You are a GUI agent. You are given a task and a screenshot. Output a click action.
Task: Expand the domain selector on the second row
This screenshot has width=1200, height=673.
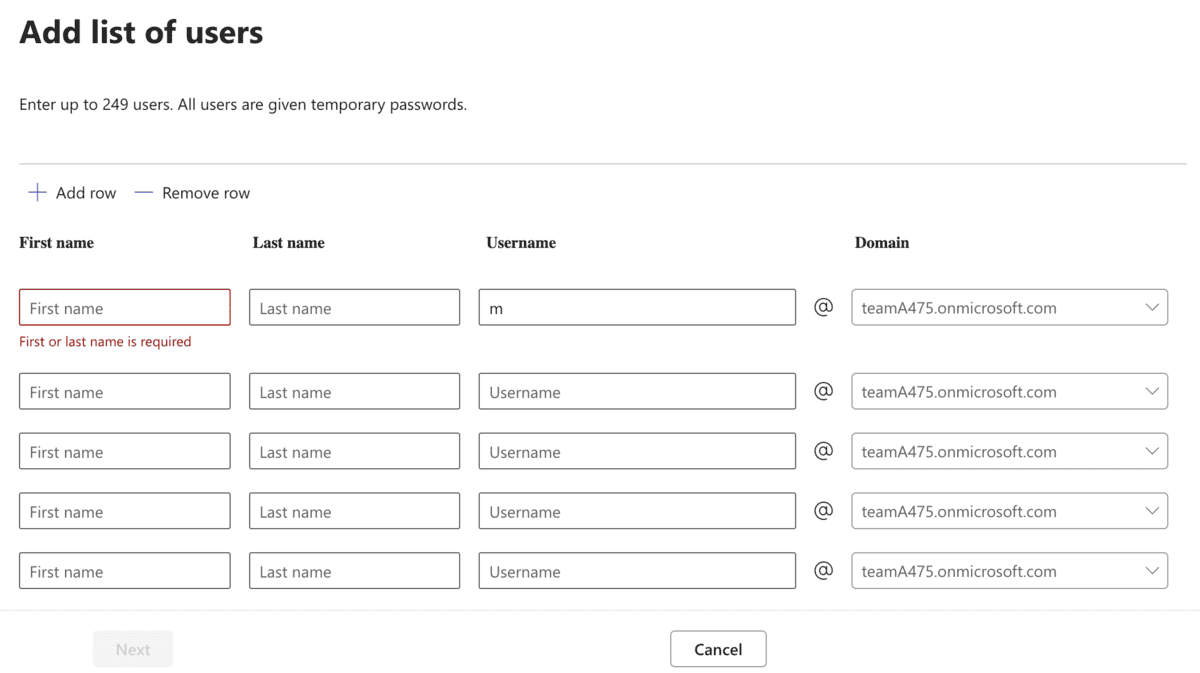click(x=1152, y=391)
